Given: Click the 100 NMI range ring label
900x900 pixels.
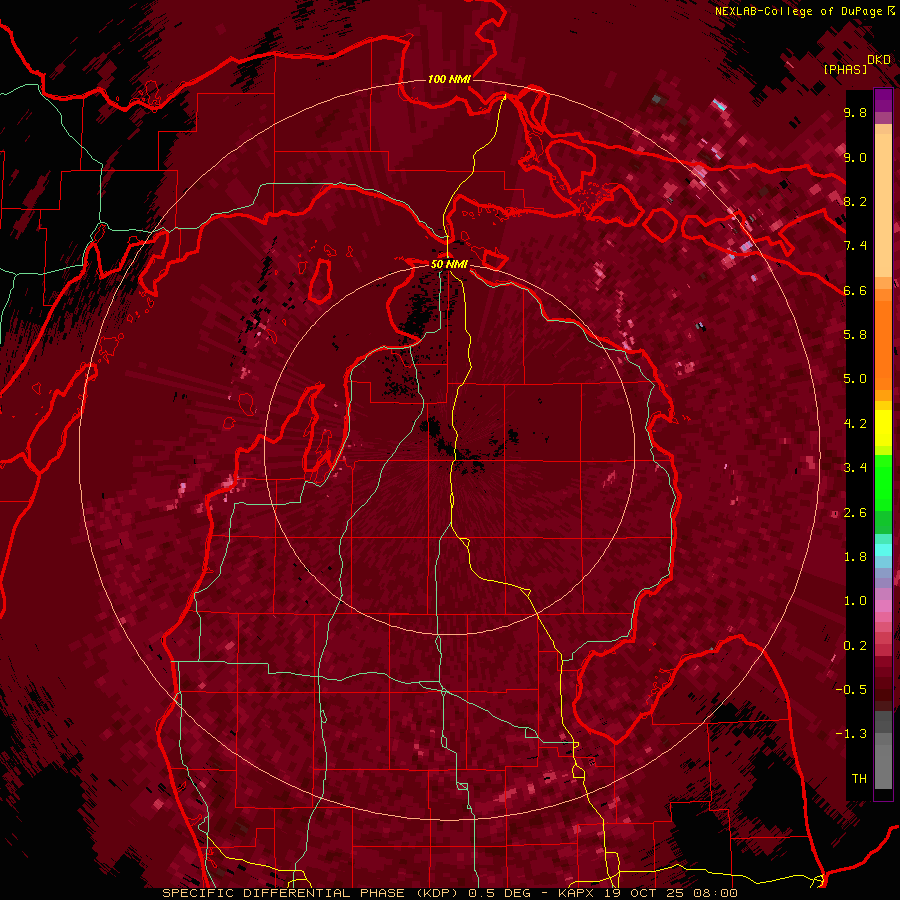Looking at the screenshot, I should click(x=449, y=79).
